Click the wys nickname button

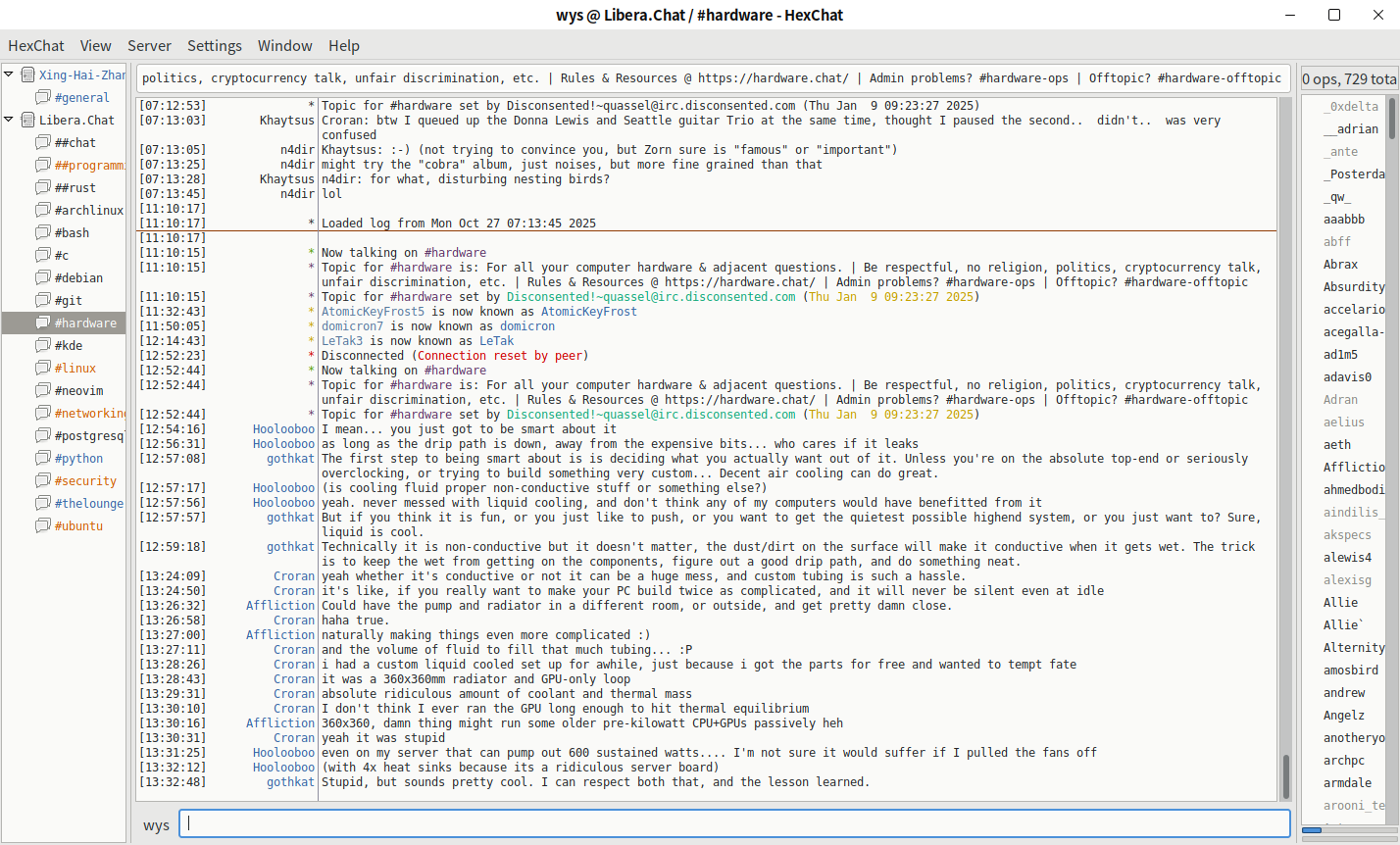pyautogui.click(x=156, y=825)
